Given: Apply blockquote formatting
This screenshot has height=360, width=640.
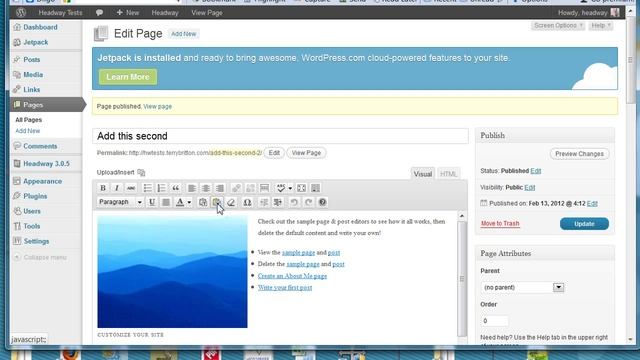Looking at the screenshot, I should tap(176, 188).
